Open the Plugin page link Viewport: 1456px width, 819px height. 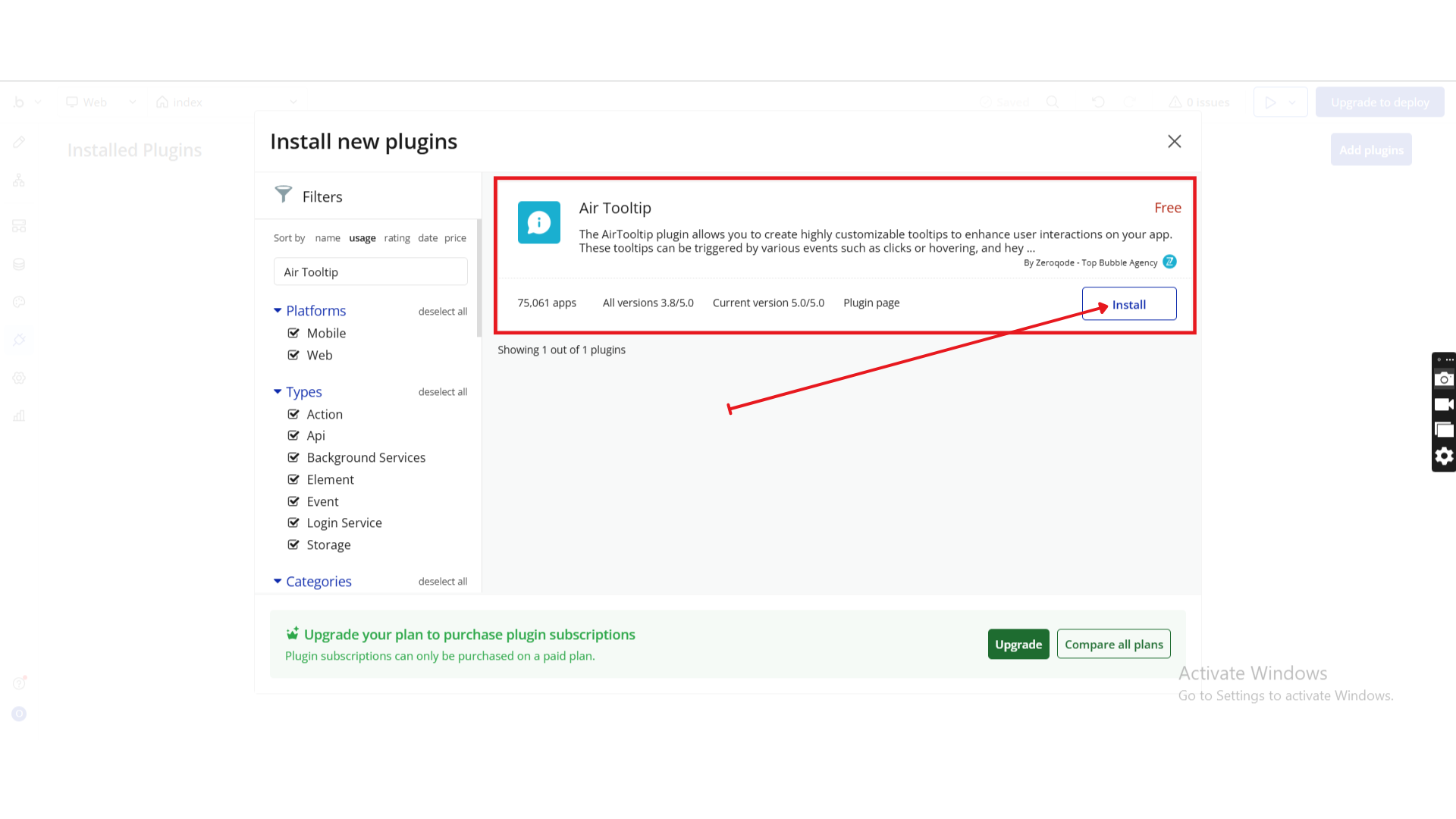tap(871, 303)
